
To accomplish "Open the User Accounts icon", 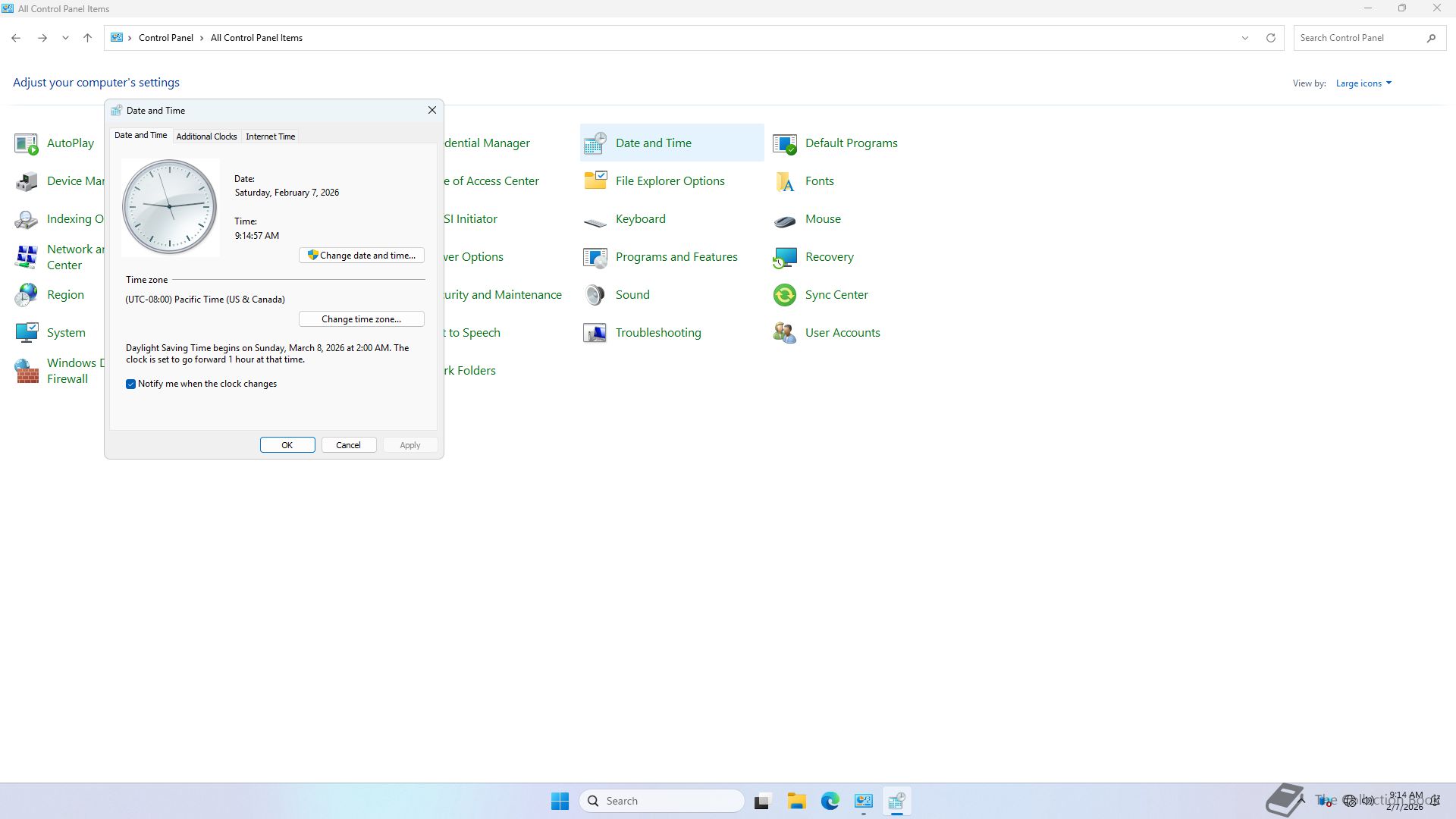I will [x=785, y=333].
